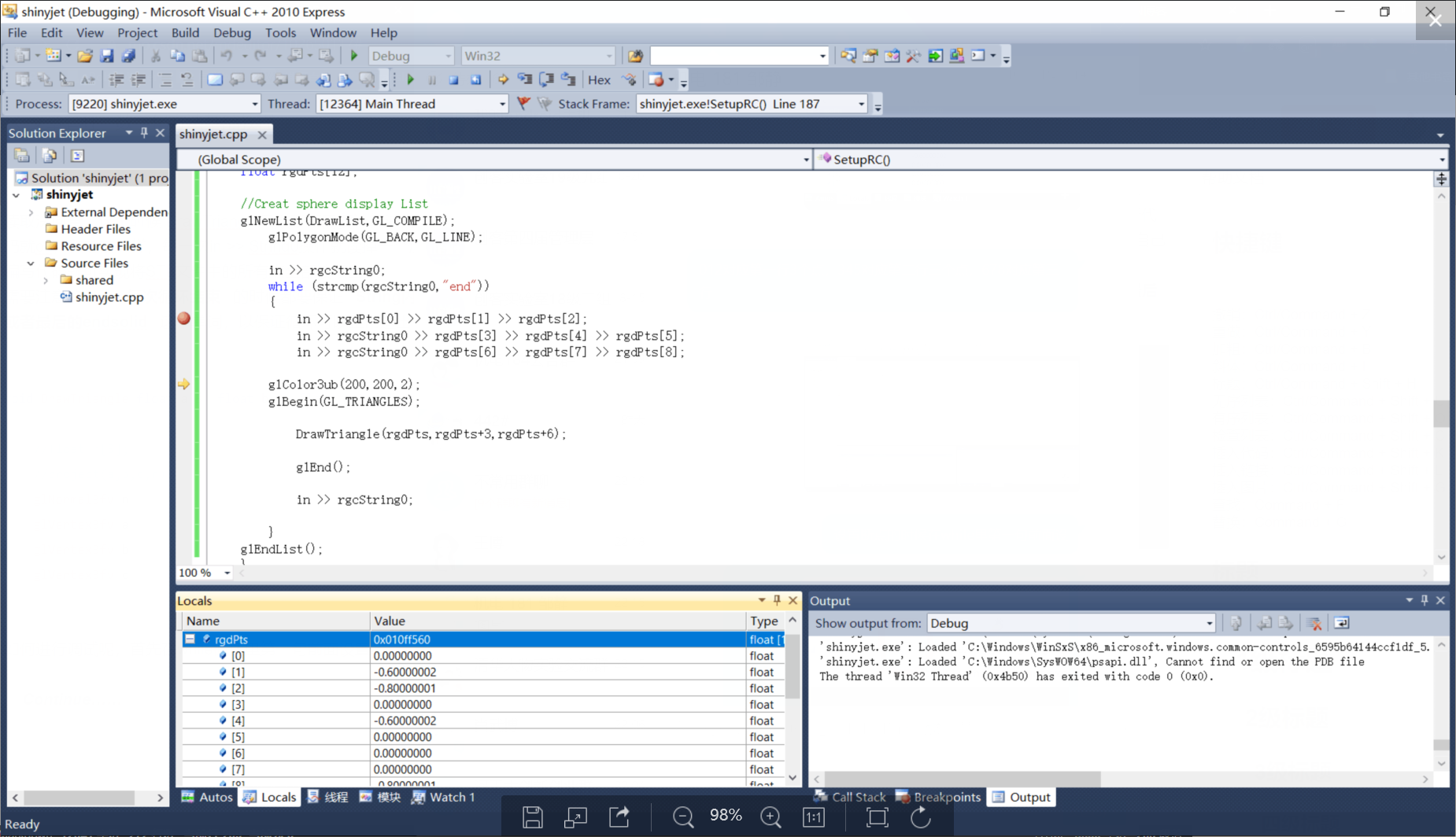Click the Comment Out selection icon
1456x837 pixels.
[164, 79]
